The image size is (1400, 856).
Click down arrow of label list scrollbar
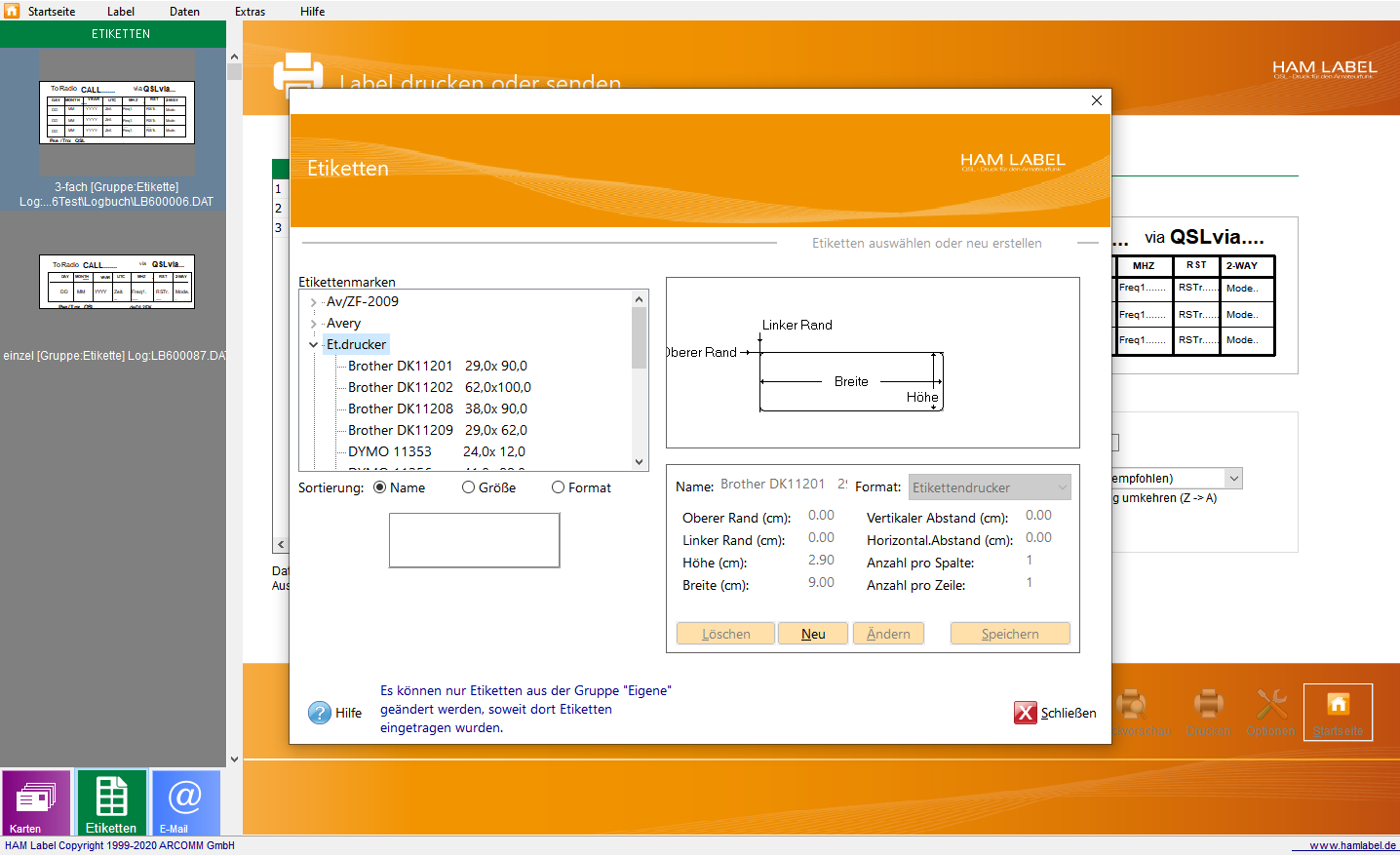640,462
